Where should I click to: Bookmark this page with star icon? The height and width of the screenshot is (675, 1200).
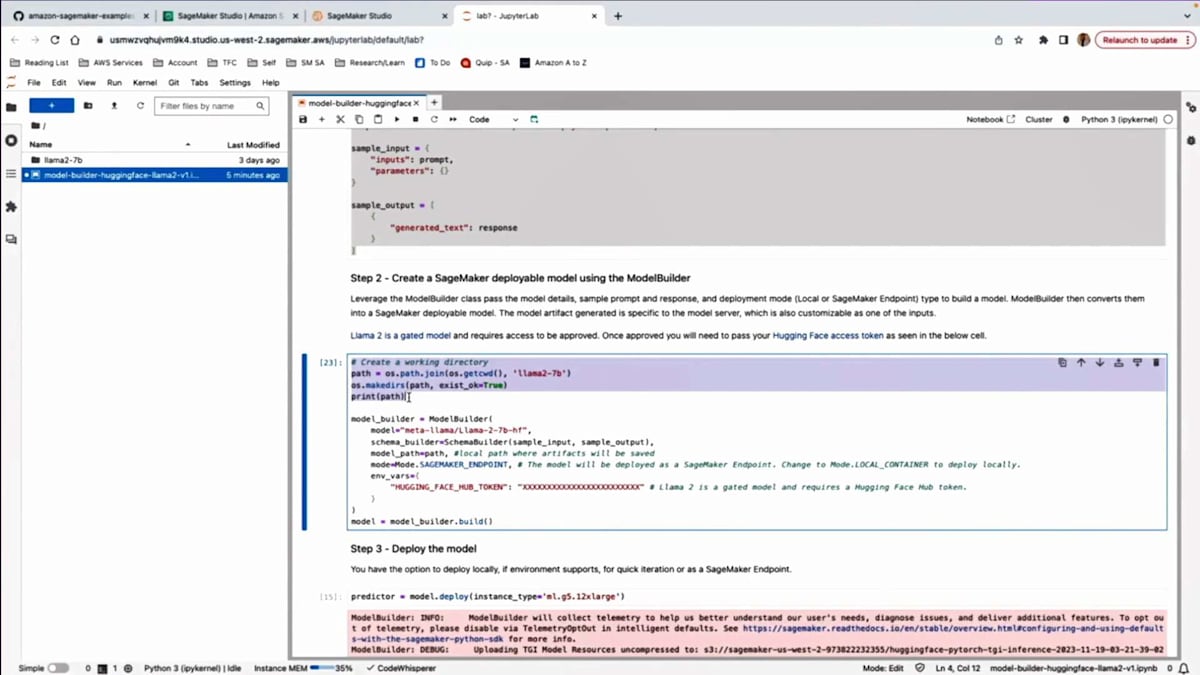[1019, 40]
